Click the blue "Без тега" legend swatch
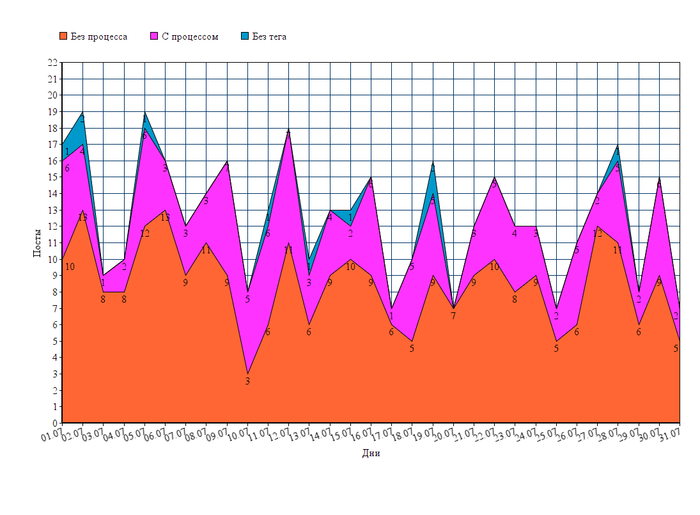The width and height of the screenshot is (700, 515). click(245, 37)
